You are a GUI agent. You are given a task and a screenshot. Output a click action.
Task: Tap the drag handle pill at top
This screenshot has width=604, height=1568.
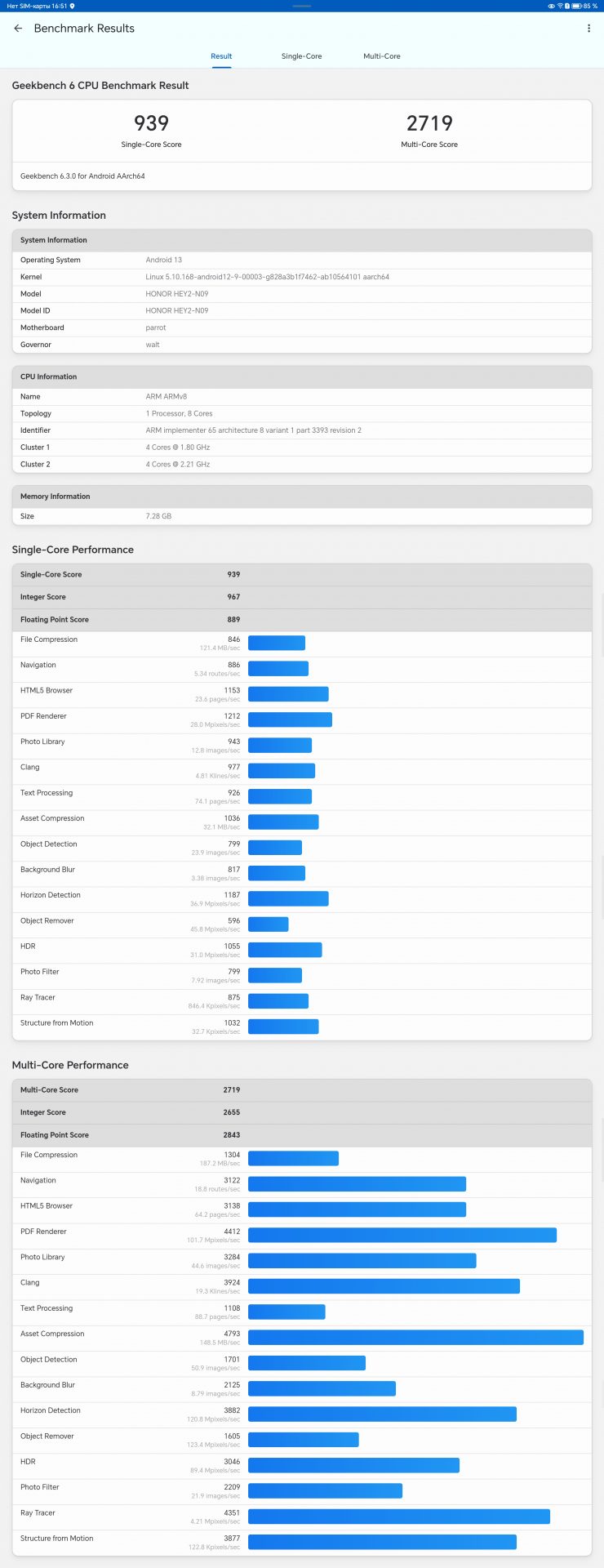tap(301, 6)
